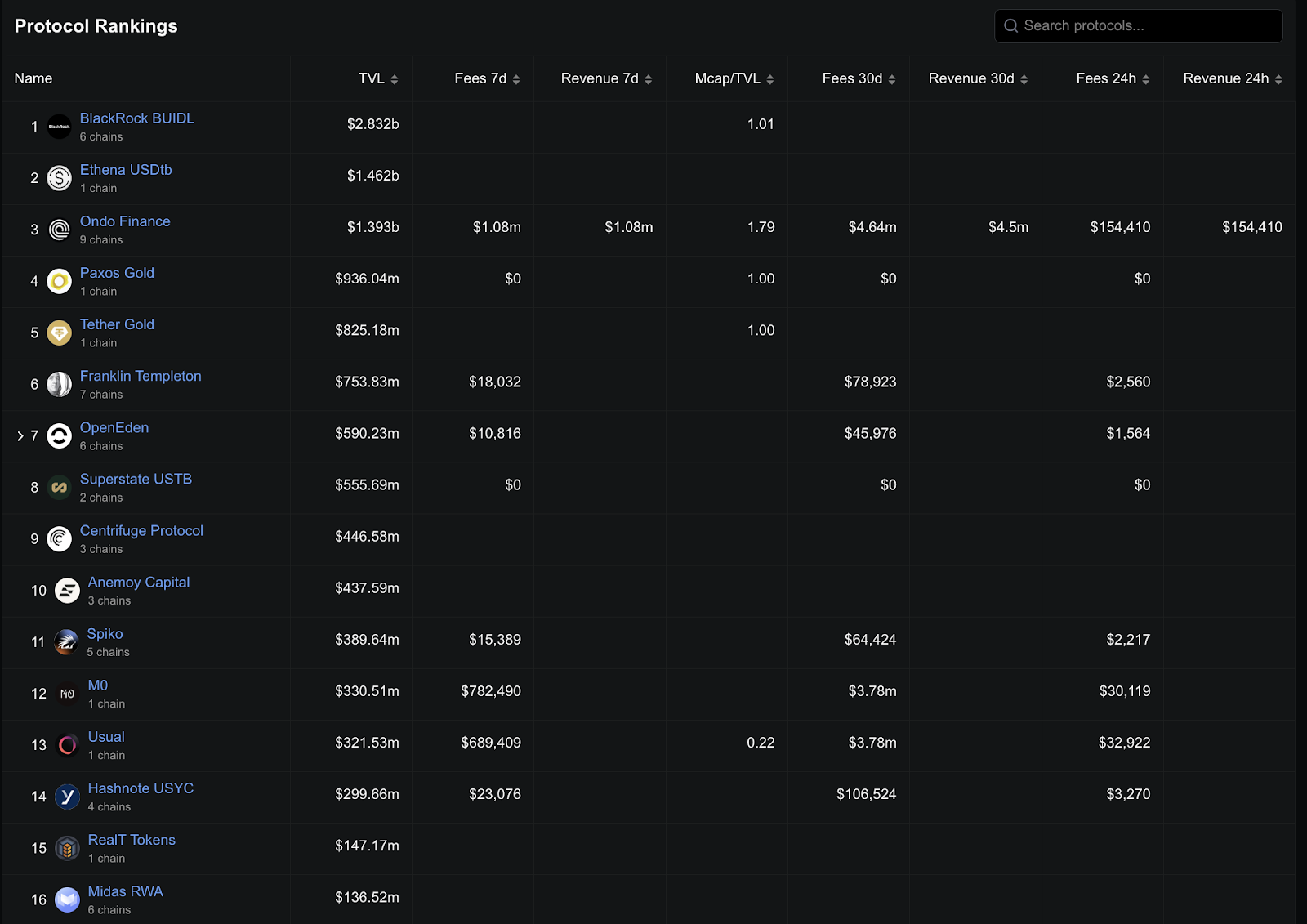Sort by Mcap/TVL column header
1307x924 pixels.
tap(734, 78)
